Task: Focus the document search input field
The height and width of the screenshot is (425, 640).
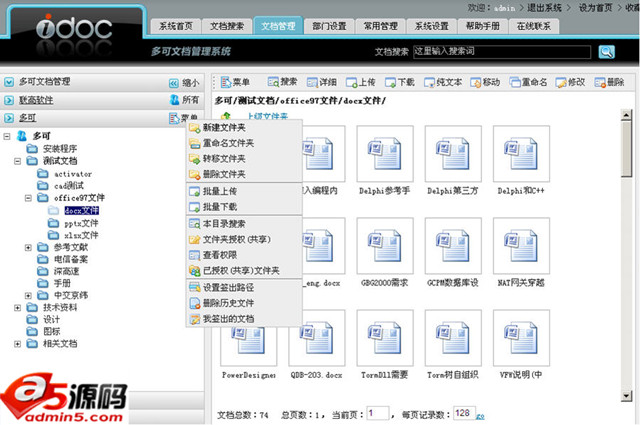Action: (502, 51)
